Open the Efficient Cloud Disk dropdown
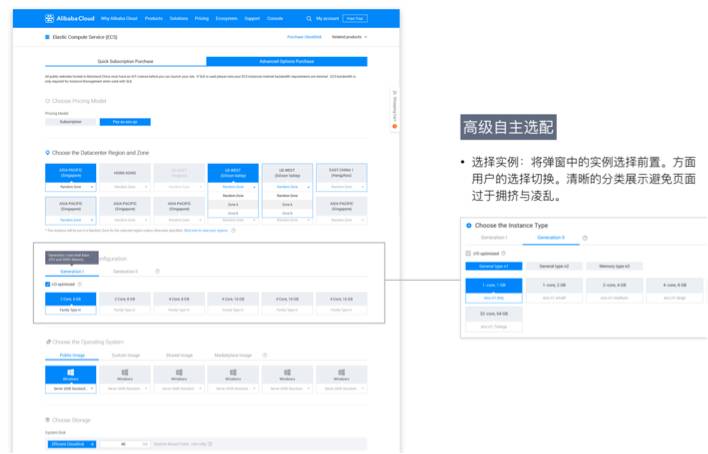Screen dimensions: 708x454 (x=72, y=444)
